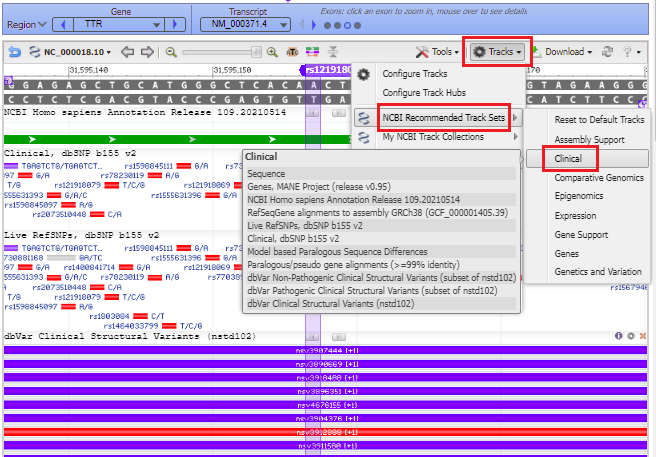Pan left using the left arrow icon

click(127, 51)
